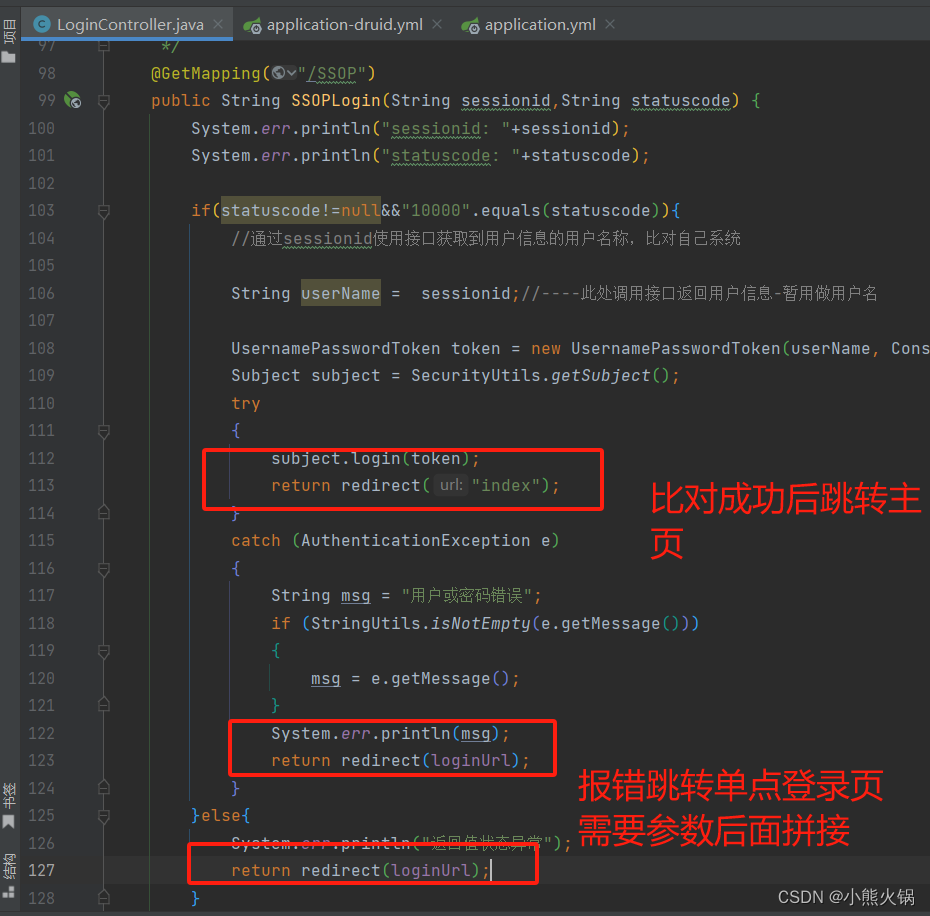Collapse the catch block fold on line 116

[x=104, y=569]
